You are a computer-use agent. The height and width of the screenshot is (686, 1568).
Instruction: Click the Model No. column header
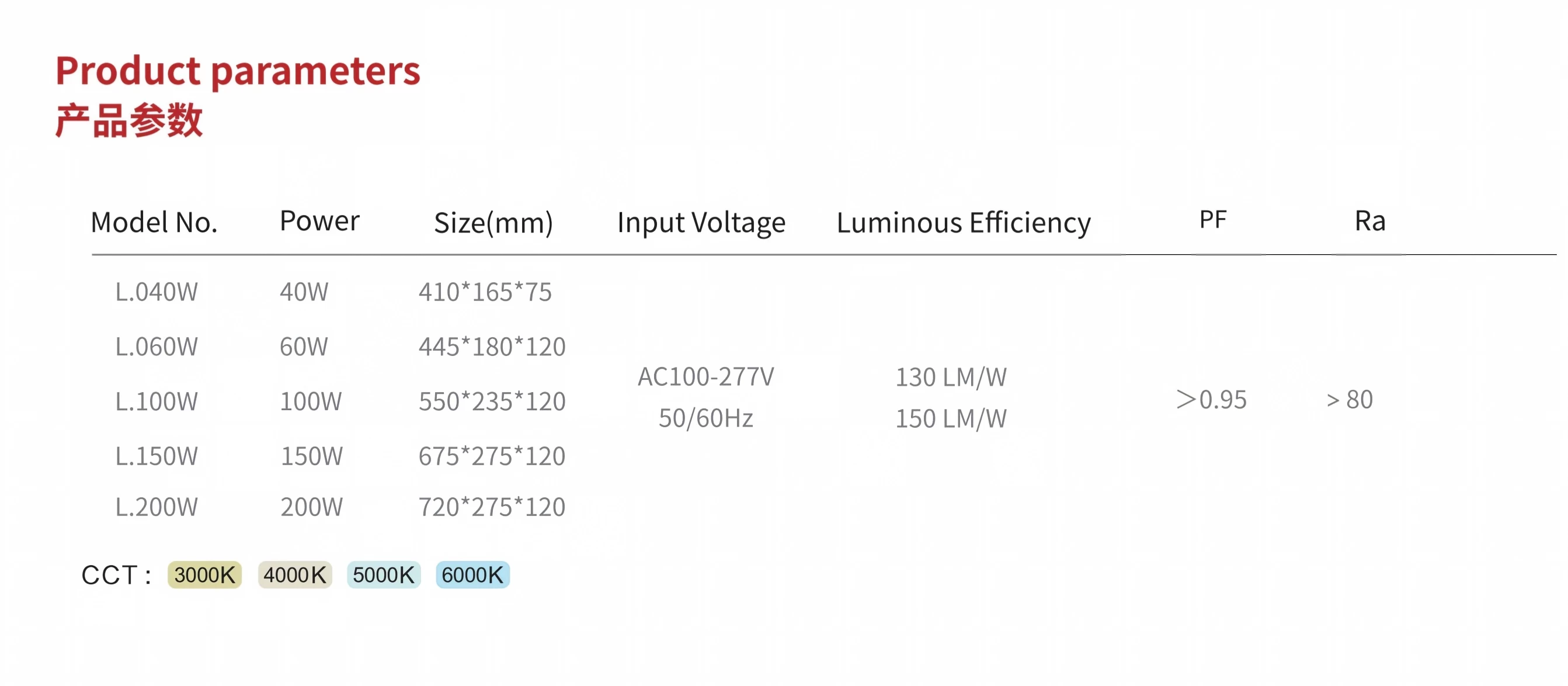tap(154, 223)
